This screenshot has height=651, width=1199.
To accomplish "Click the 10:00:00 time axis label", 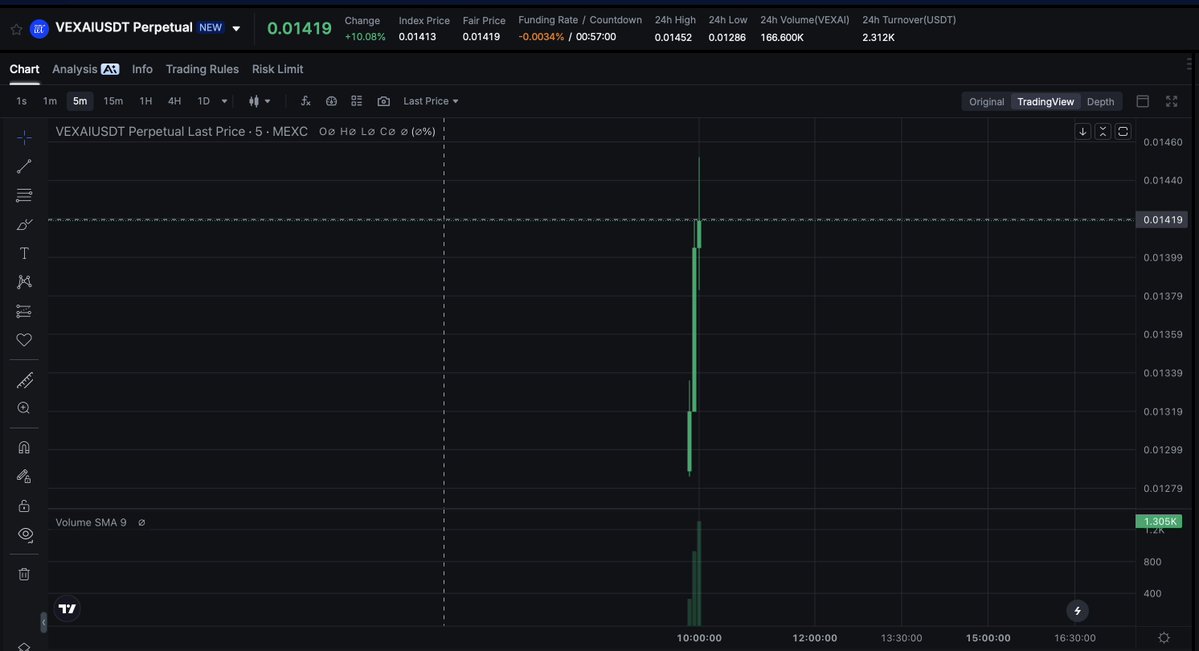I will 699,638.
